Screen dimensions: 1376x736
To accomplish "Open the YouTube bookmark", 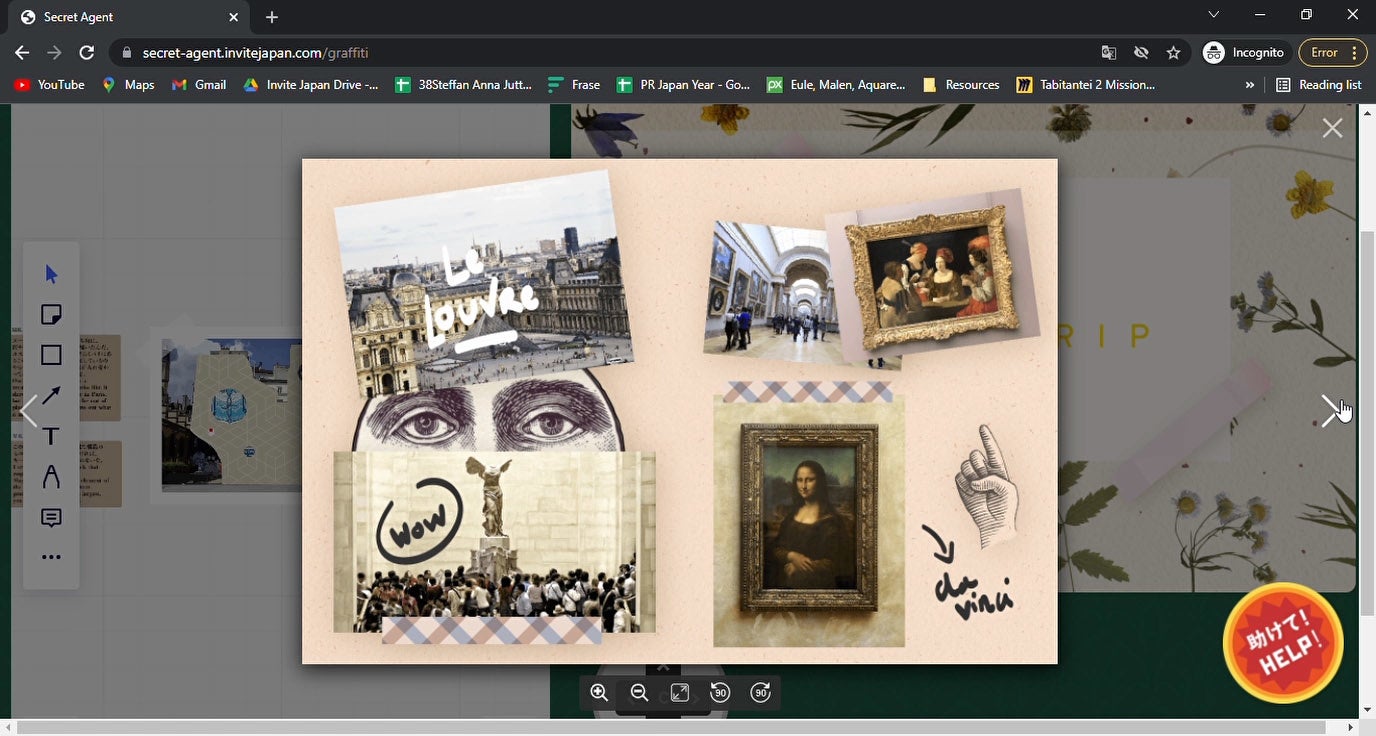I will pyautogui.click(x=50, y=85).
